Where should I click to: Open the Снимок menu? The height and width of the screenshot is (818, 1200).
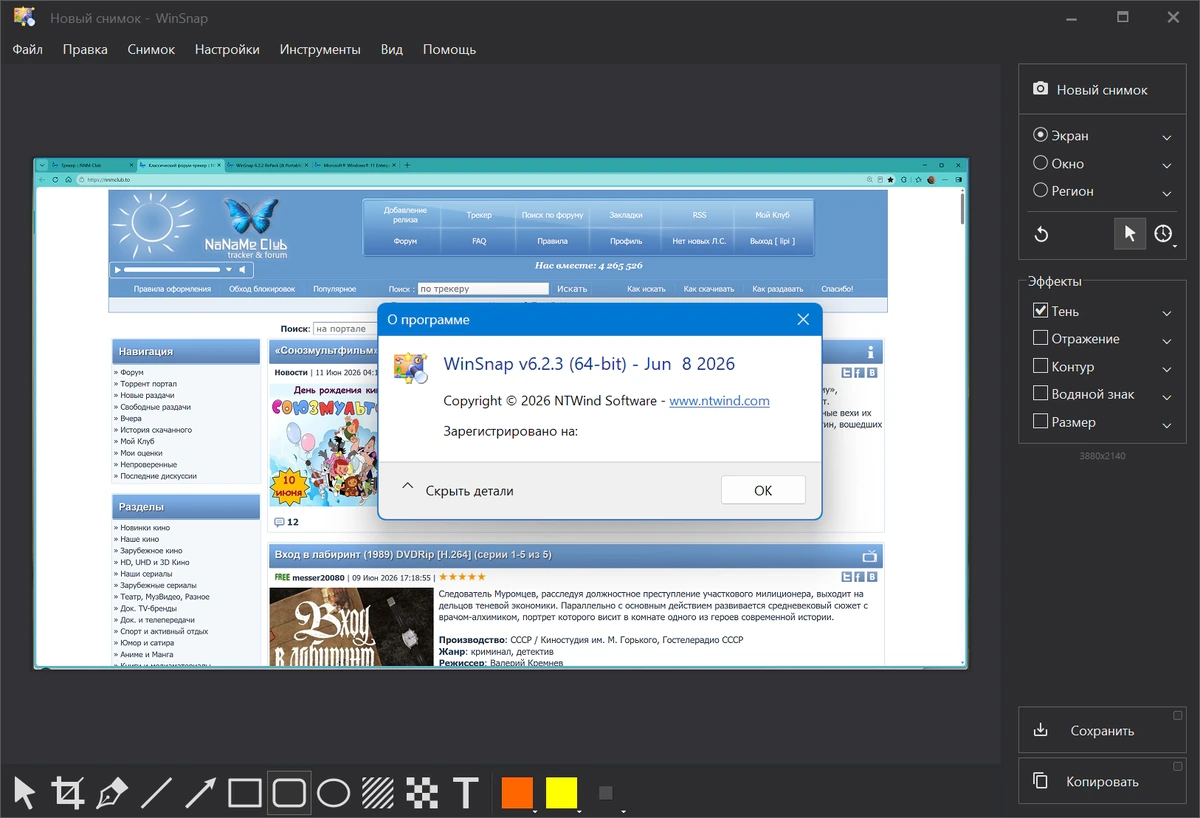(x=151, y=49)
